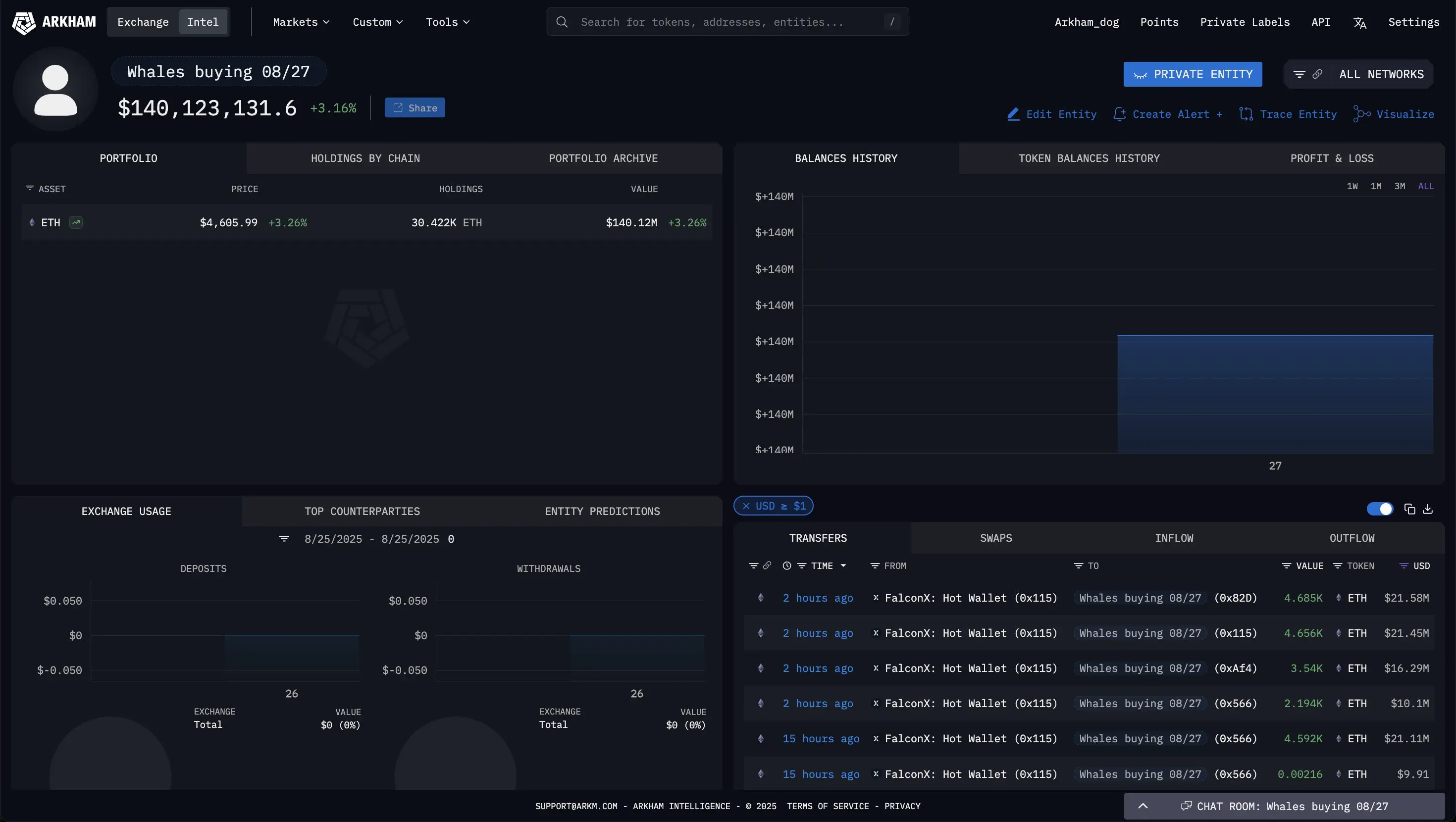The image size is (1456, 822).
Task: Click the transfers table leading filter icon
Action: [x=753, y=566]
